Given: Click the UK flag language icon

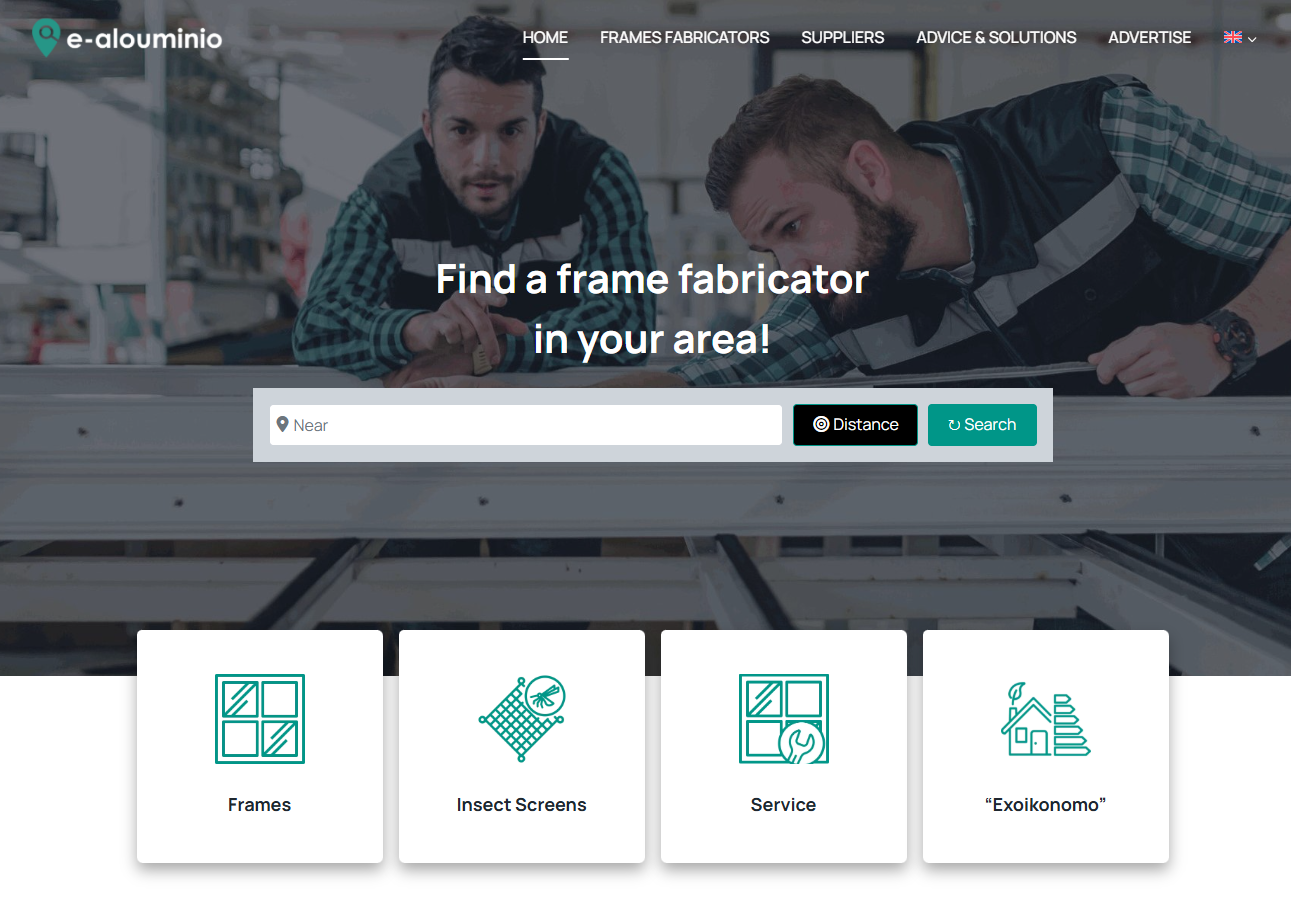Looking at the screenshot, I should point(1232,38).
